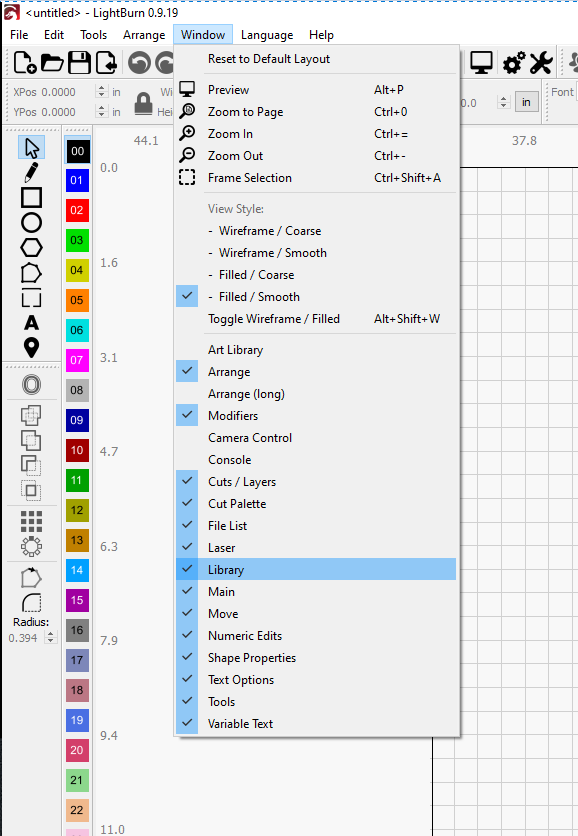
Task: Select the Position Laser pin tool
Action: point(31,348)
